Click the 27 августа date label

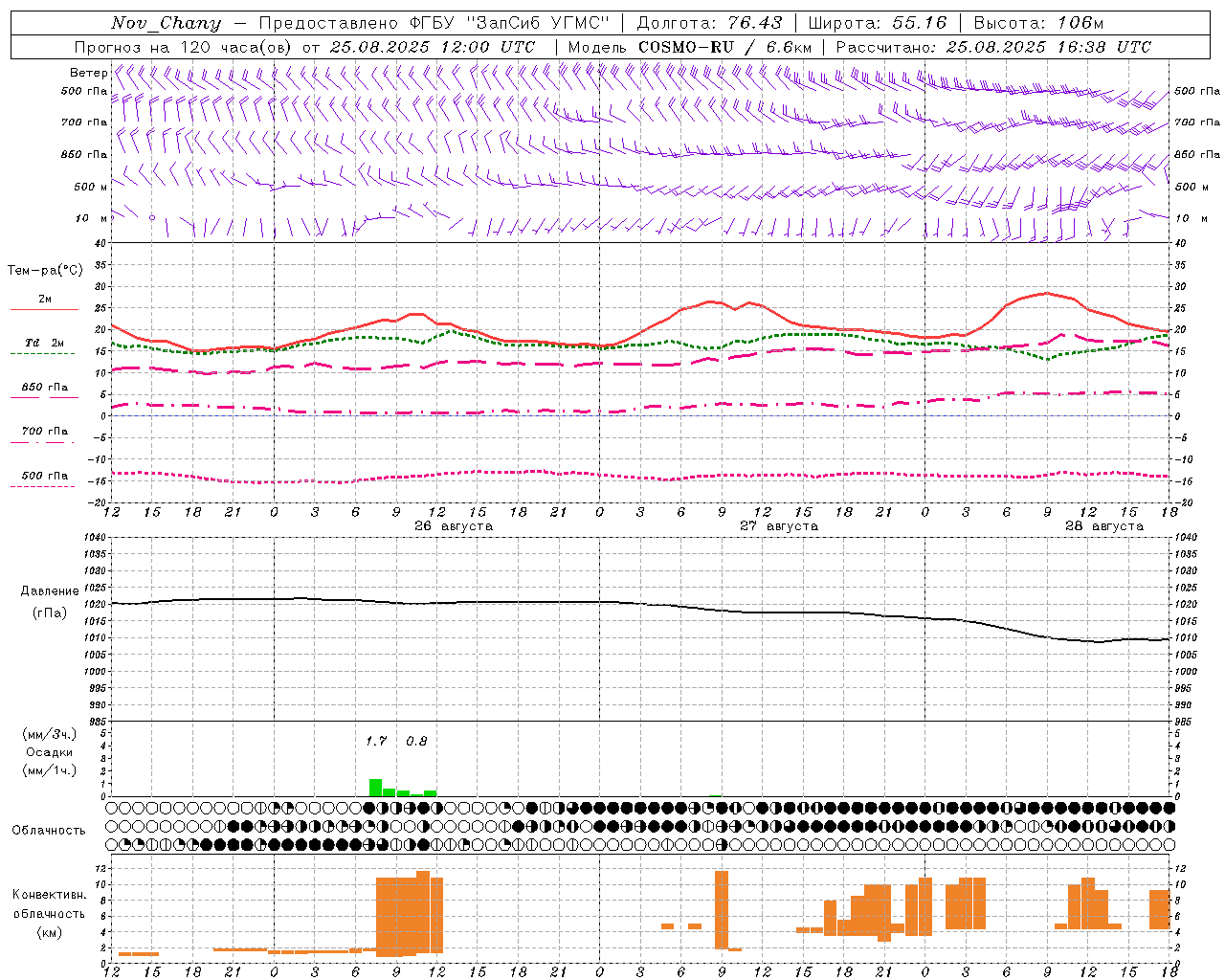pos(779,526)
